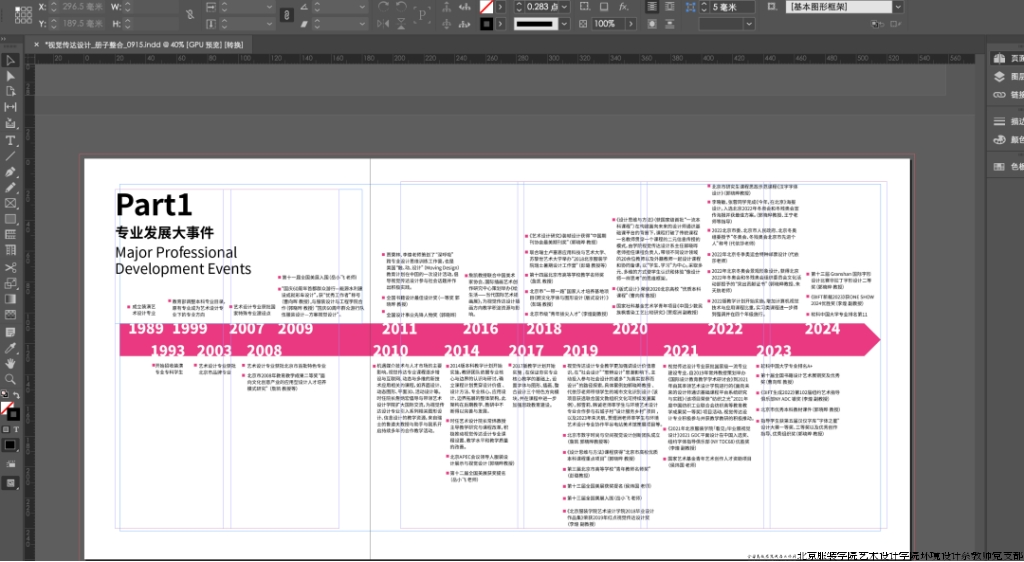Select the Direct Selection tool

tap(10, 76)
